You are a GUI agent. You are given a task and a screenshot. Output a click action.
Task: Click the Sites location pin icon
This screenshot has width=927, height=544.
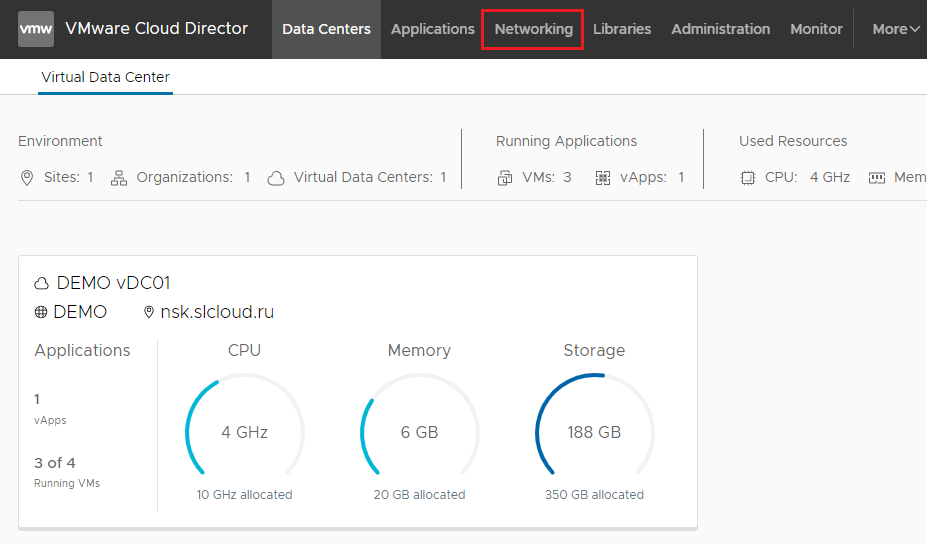tap(27, 178)
